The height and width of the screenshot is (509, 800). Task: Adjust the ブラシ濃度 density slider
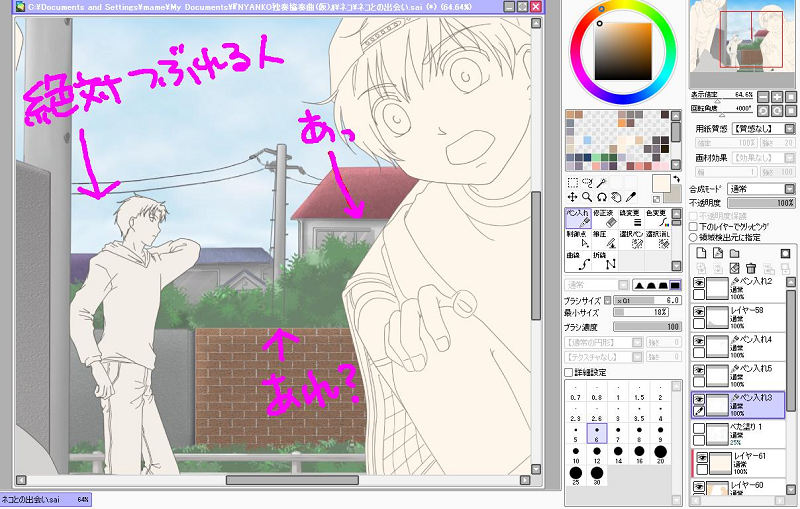click(x=647, y=326)
